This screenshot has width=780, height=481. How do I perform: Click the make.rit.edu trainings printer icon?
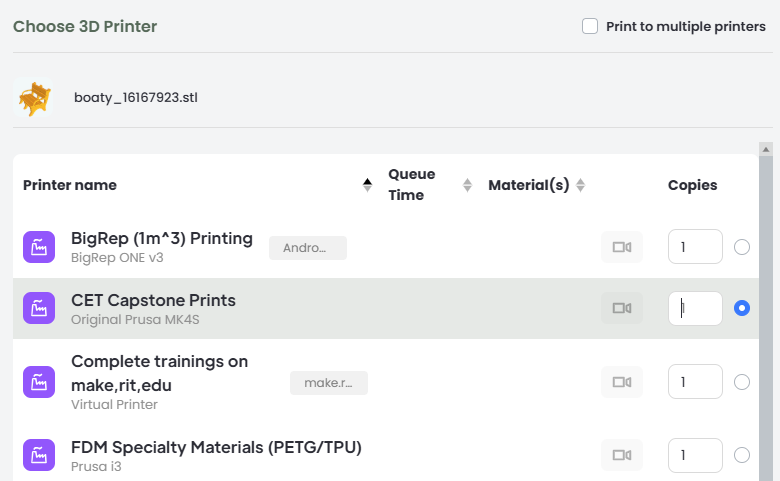coord(39,382)
